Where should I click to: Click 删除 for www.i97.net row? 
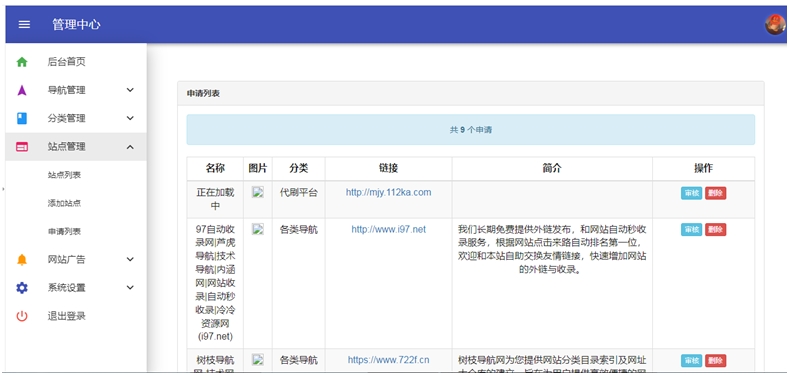pyautogui.click(x=716, y=230)
